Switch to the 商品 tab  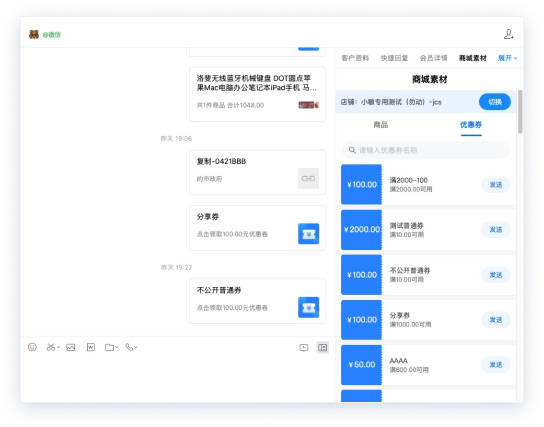381,125
